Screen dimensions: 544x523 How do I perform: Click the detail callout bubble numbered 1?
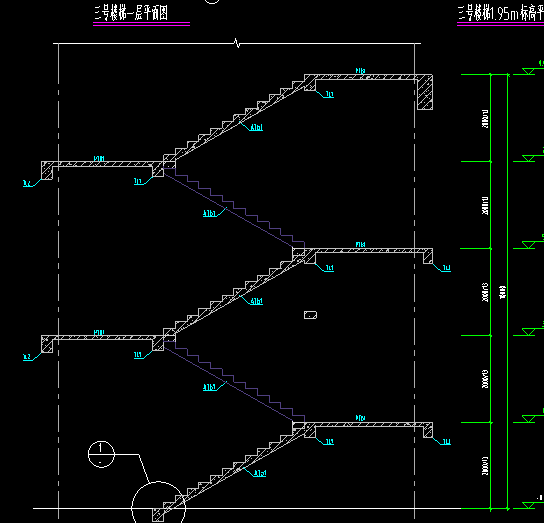pyautogui.click(x=101, y=454)
